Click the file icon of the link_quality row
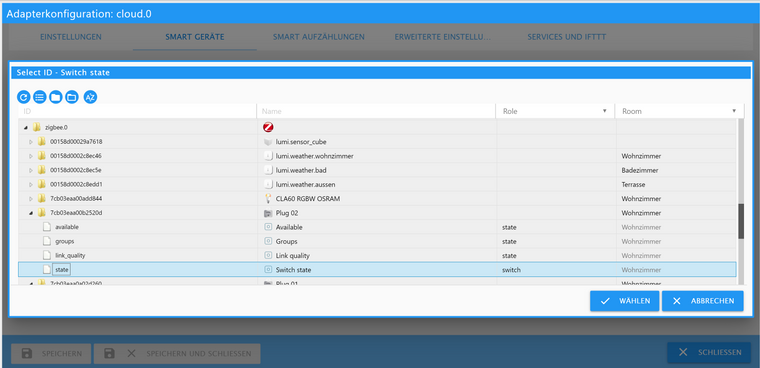This screenshot has height=368, width=760. point(47,255)
